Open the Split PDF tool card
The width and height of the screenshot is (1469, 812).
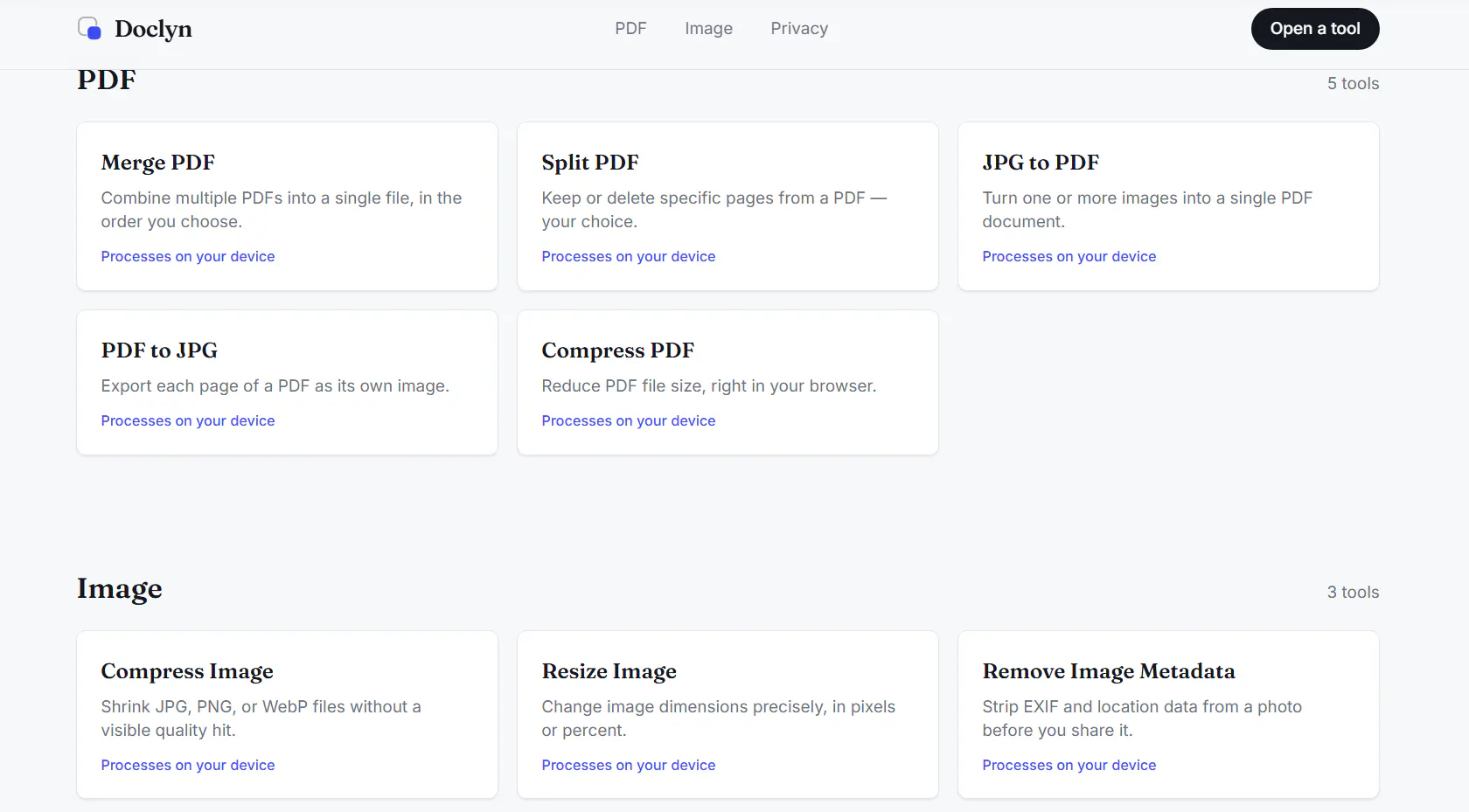tap(728, 206)
